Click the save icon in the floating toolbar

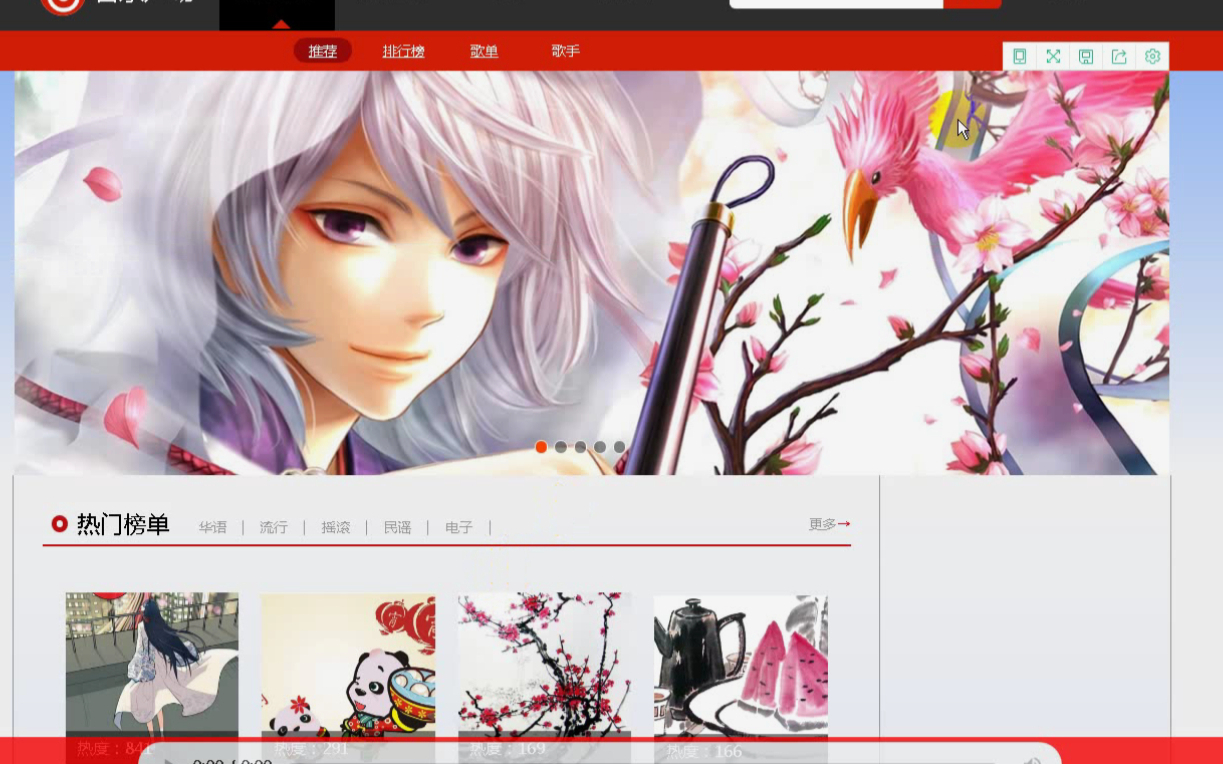point(1086,57)
